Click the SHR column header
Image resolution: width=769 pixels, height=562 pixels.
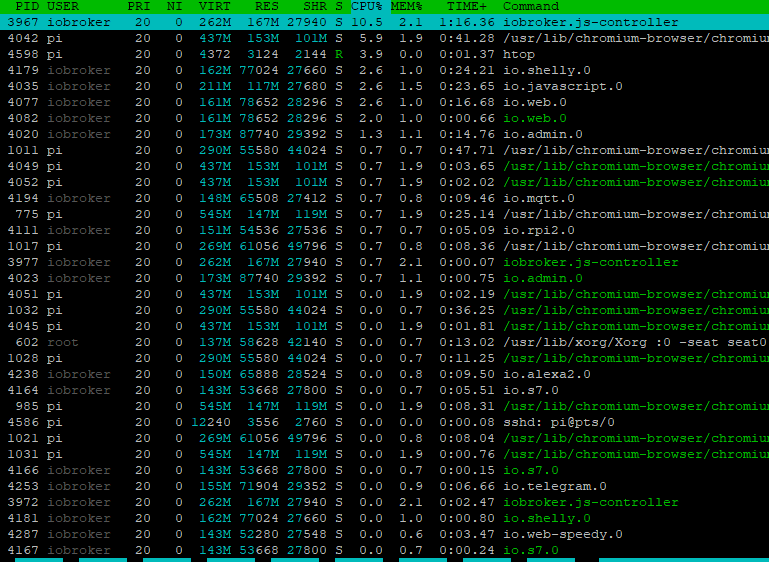[315, 6]
